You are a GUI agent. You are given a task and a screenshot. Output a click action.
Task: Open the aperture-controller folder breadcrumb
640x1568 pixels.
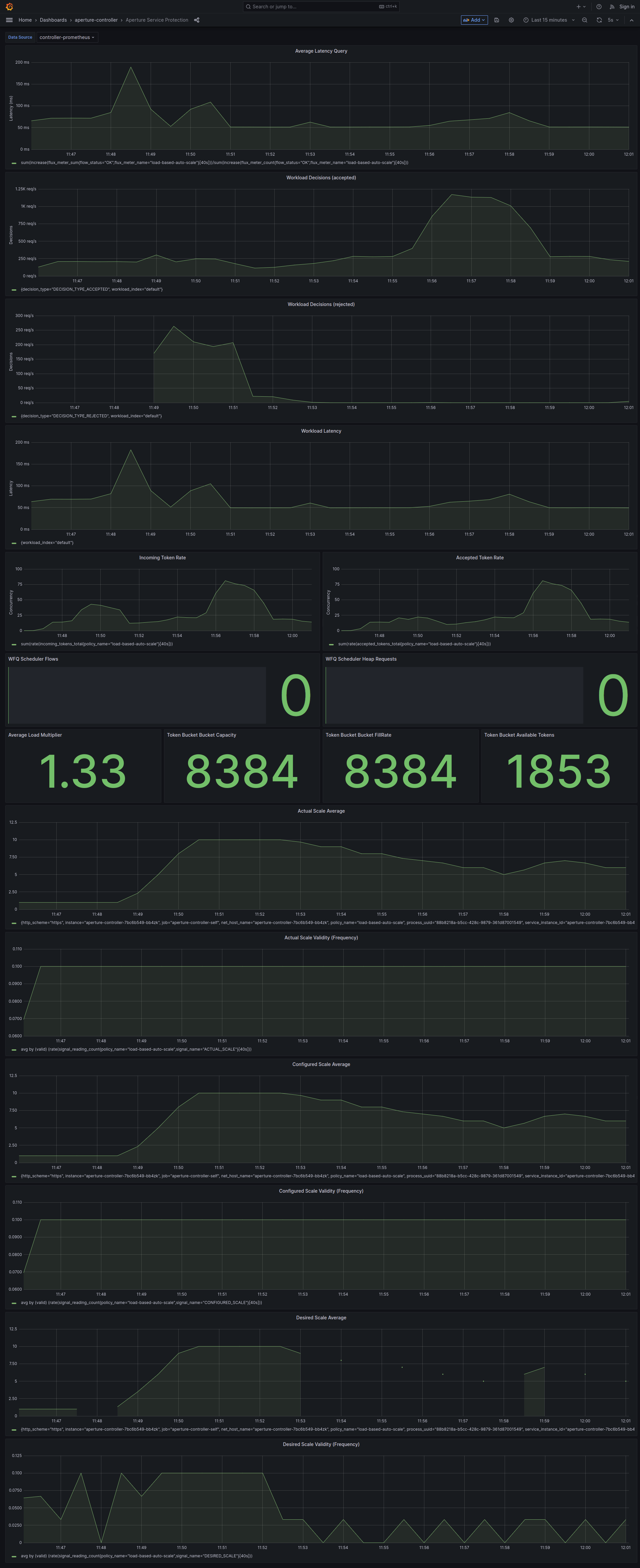pyautogui.click(x=96, y=20)
